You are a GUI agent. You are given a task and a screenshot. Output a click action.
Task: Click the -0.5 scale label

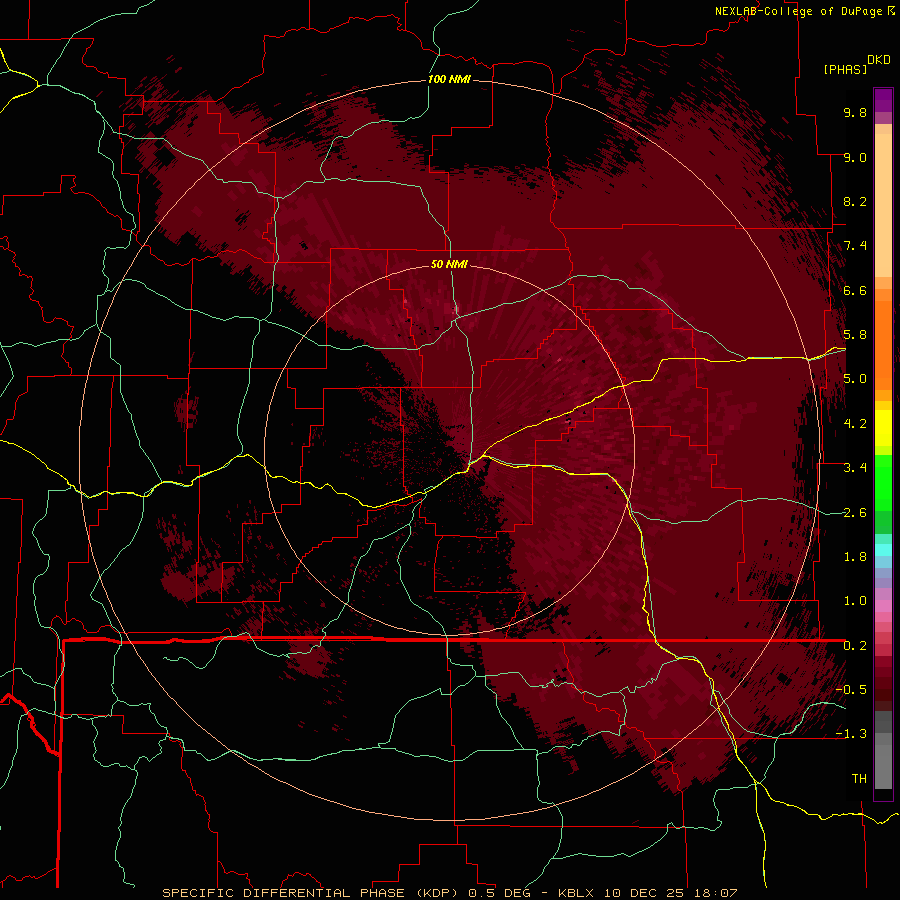point(851,690)
